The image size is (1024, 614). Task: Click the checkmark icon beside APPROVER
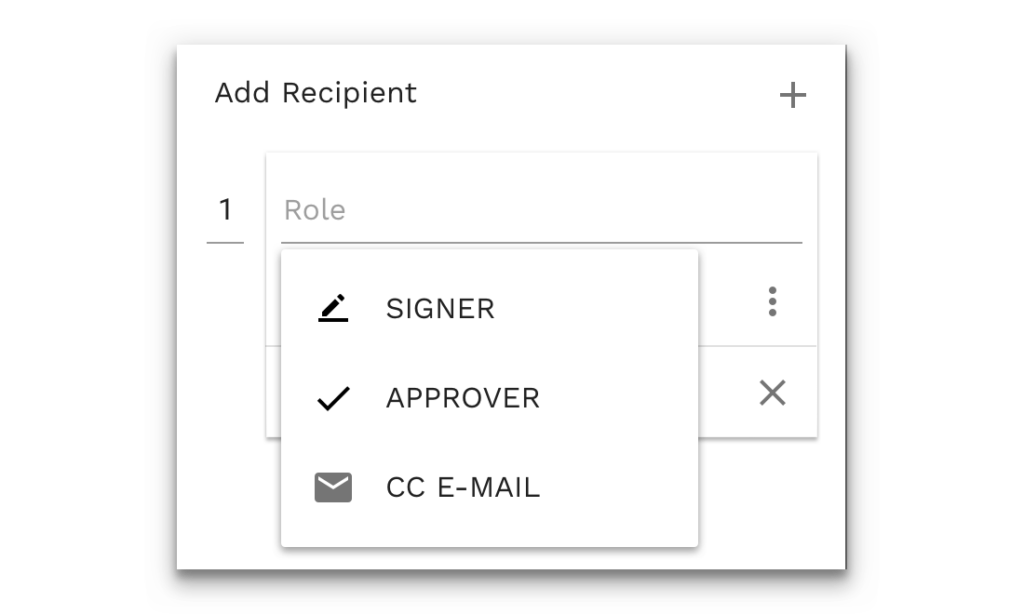tap(333, 398)
